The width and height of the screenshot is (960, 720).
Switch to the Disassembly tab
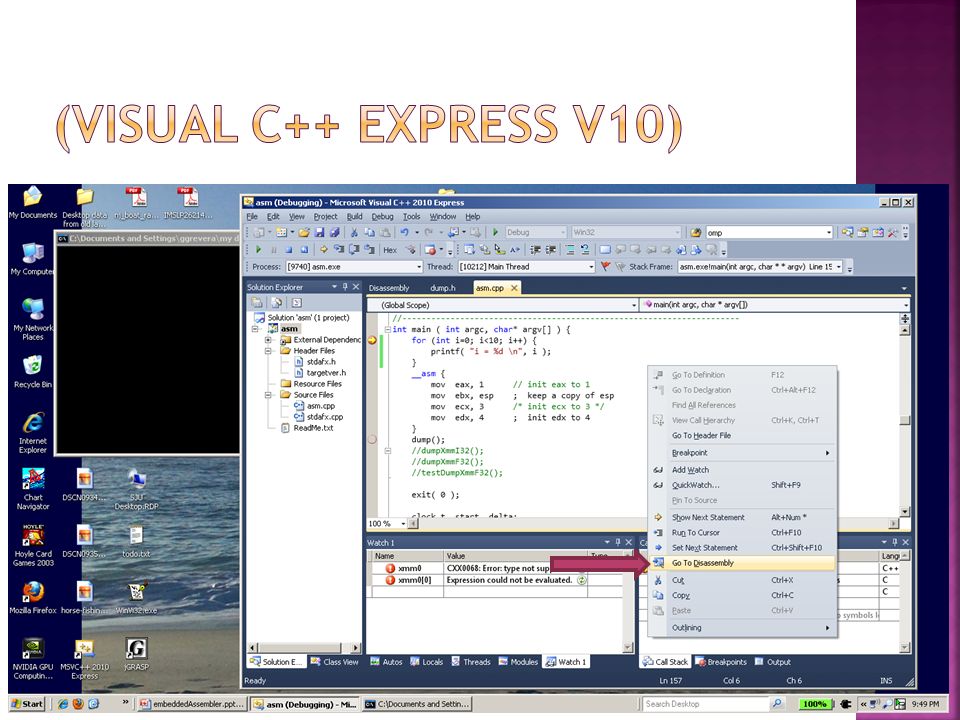389,288
